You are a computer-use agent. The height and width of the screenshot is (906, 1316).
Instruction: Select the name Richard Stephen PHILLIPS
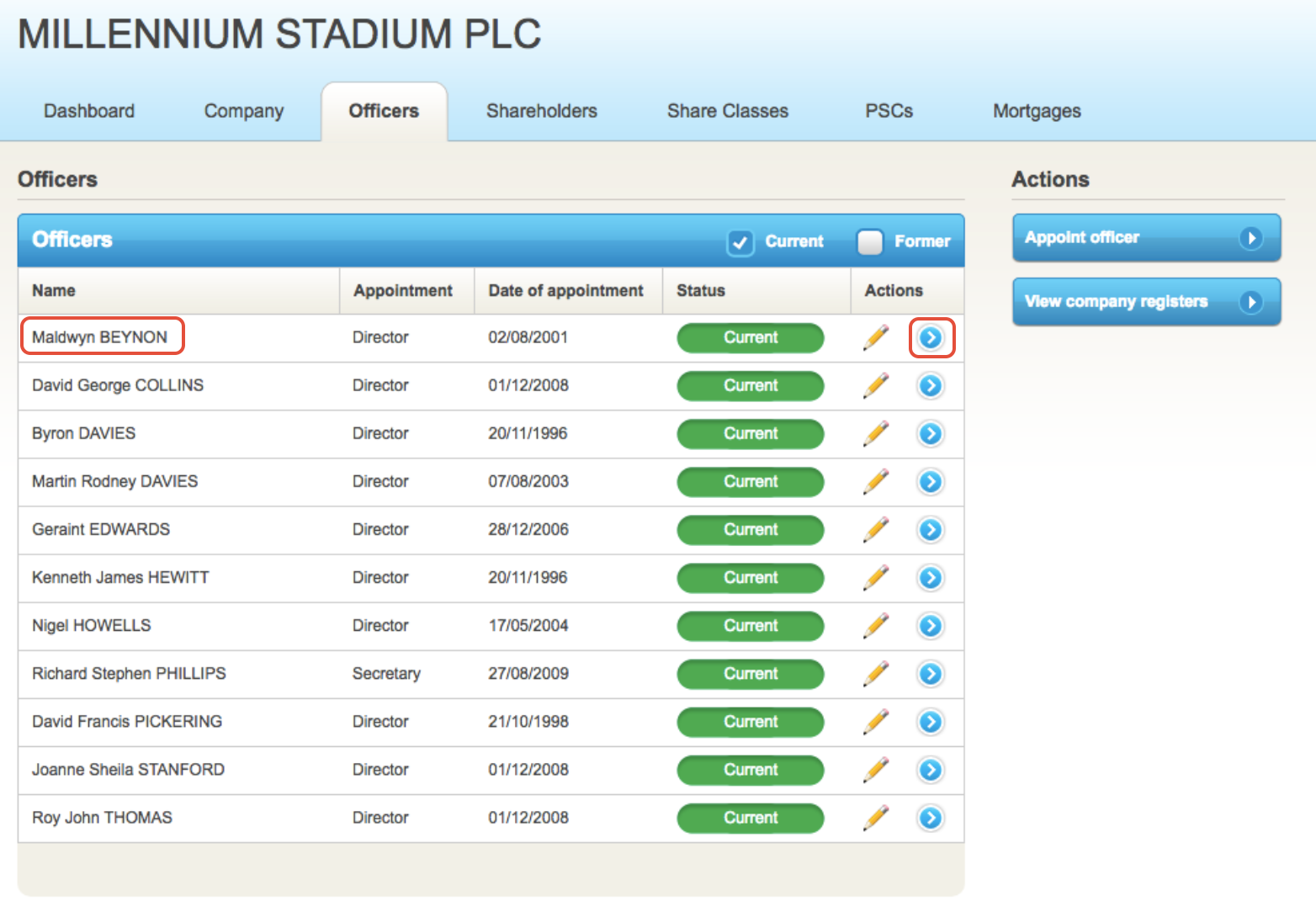click(129, 673)
